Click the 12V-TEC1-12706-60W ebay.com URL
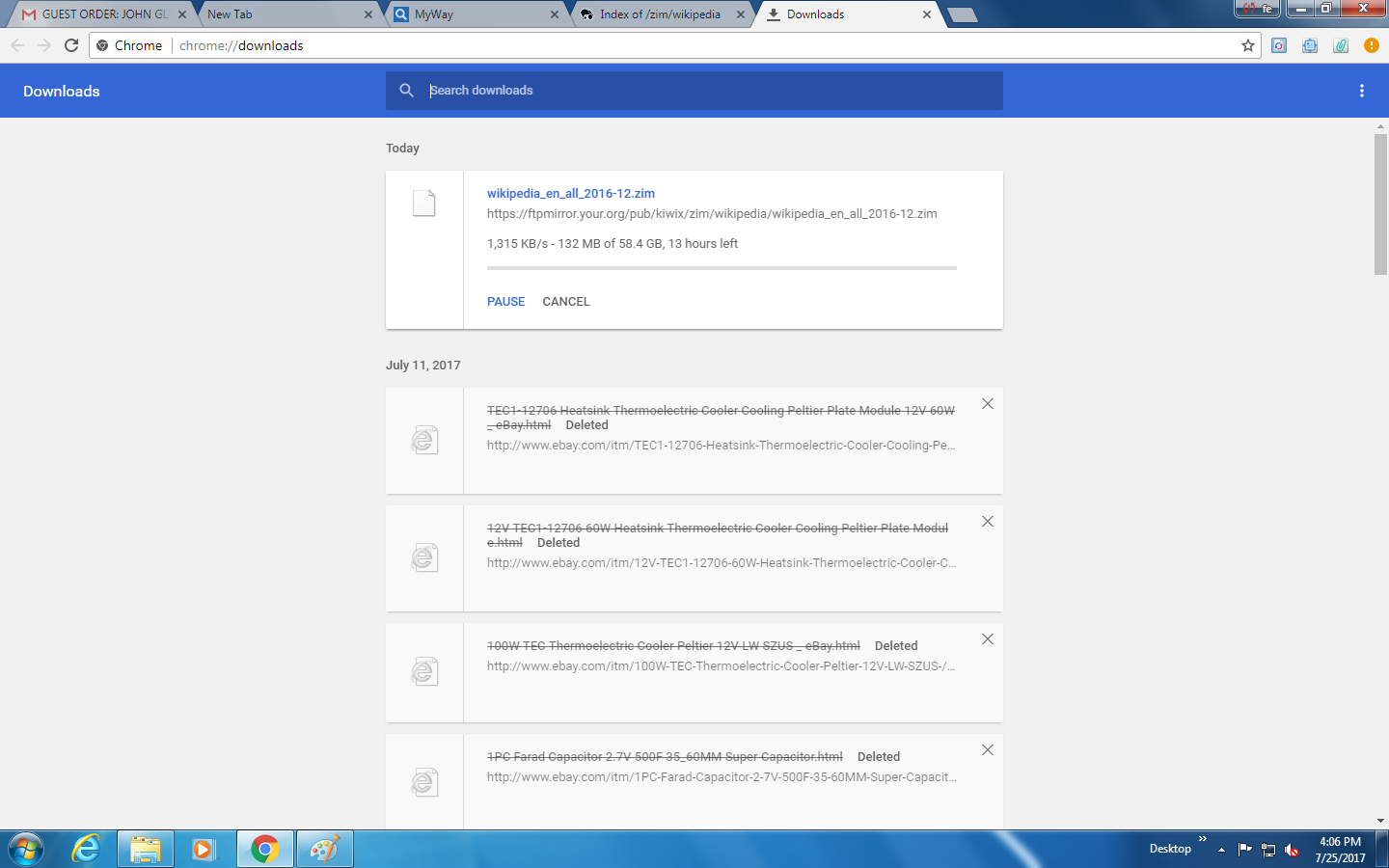 pos(722,563)
